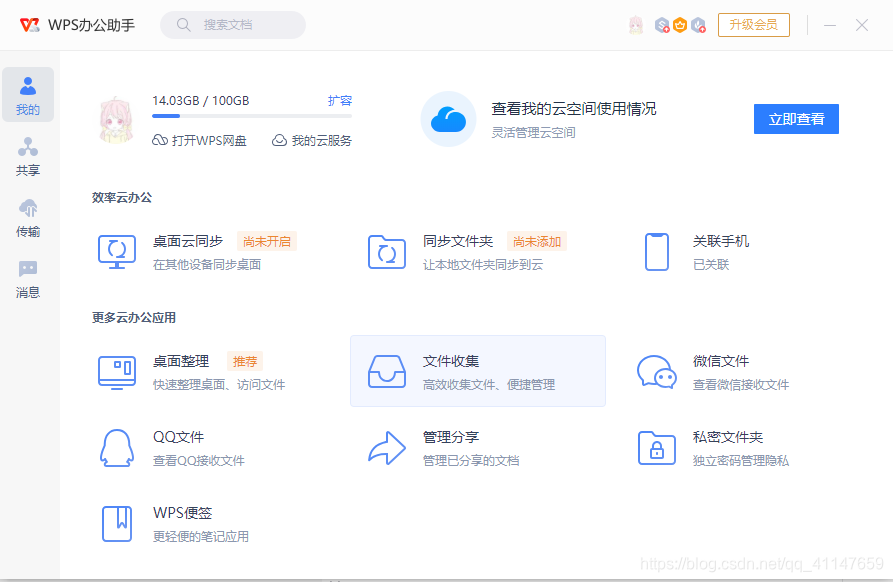Close the WPS办公助手 window
Screen dimensions: 893x582
[x=862, y=25]
